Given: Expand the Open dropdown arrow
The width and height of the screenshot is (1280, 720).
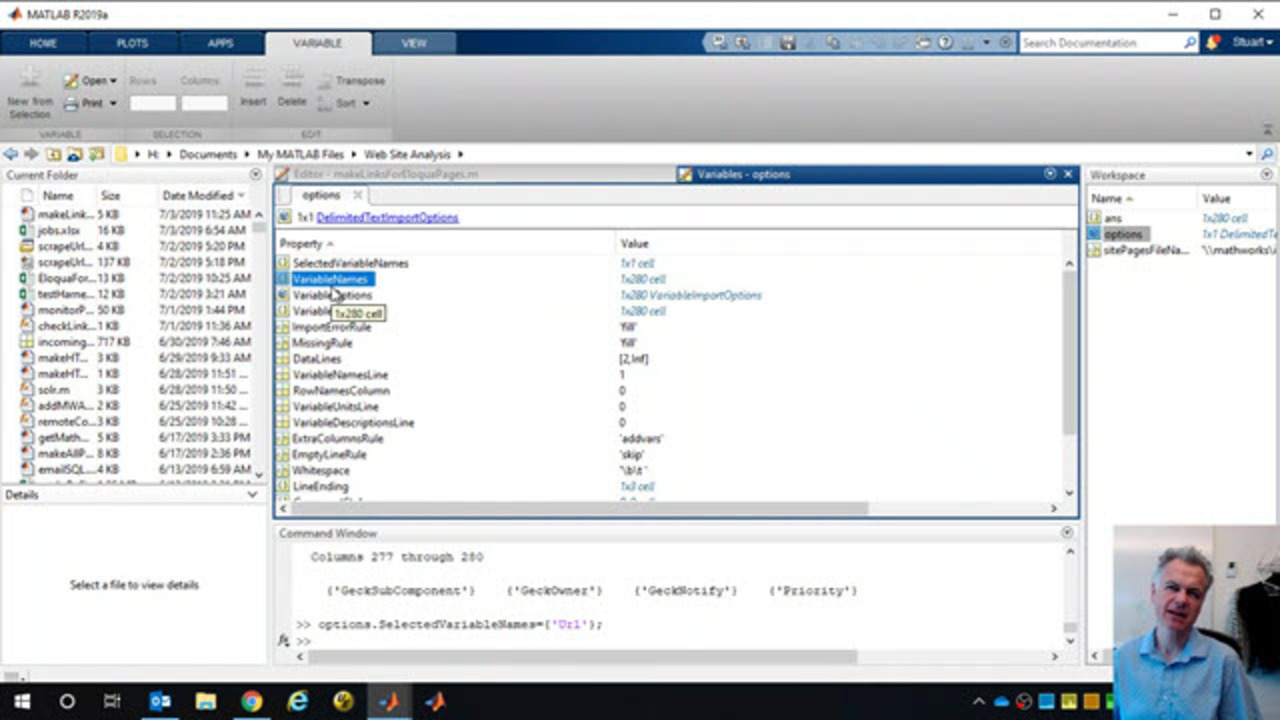Looking at the screenshot, I should 114,81.
